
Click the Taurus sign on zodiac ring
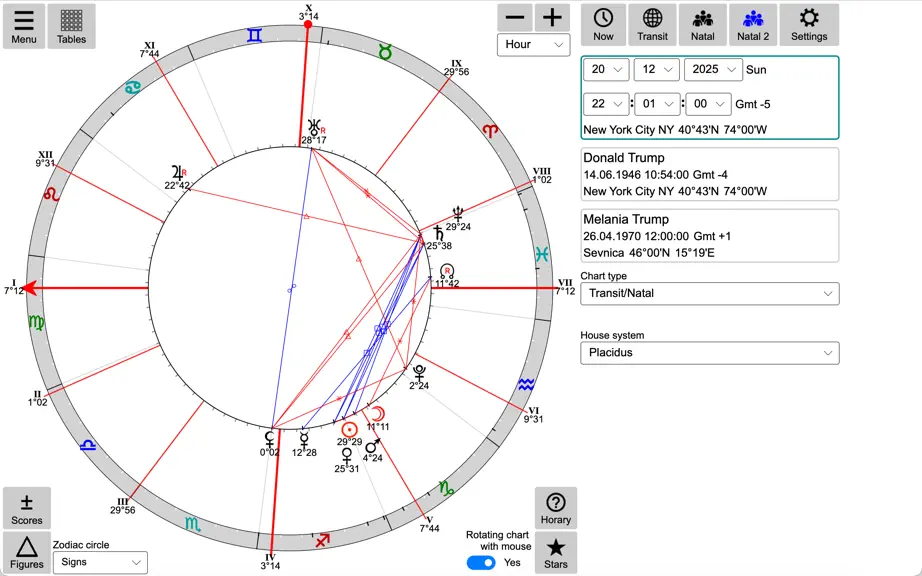(385, 52)
